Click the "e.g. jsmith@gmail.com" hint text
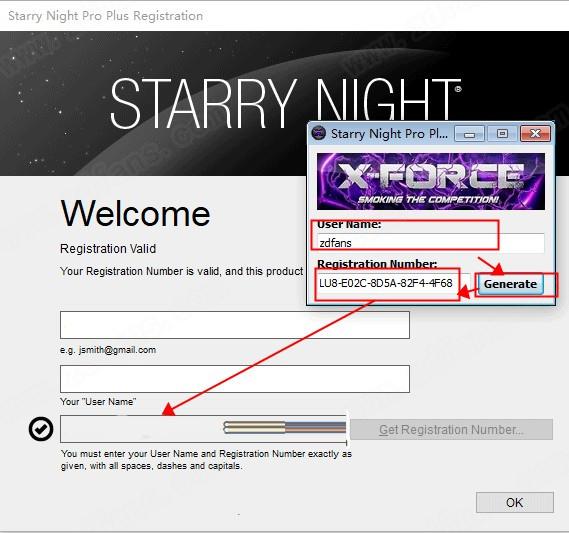The width and height of the screenshot is (569, 533). tap(108, 350)
